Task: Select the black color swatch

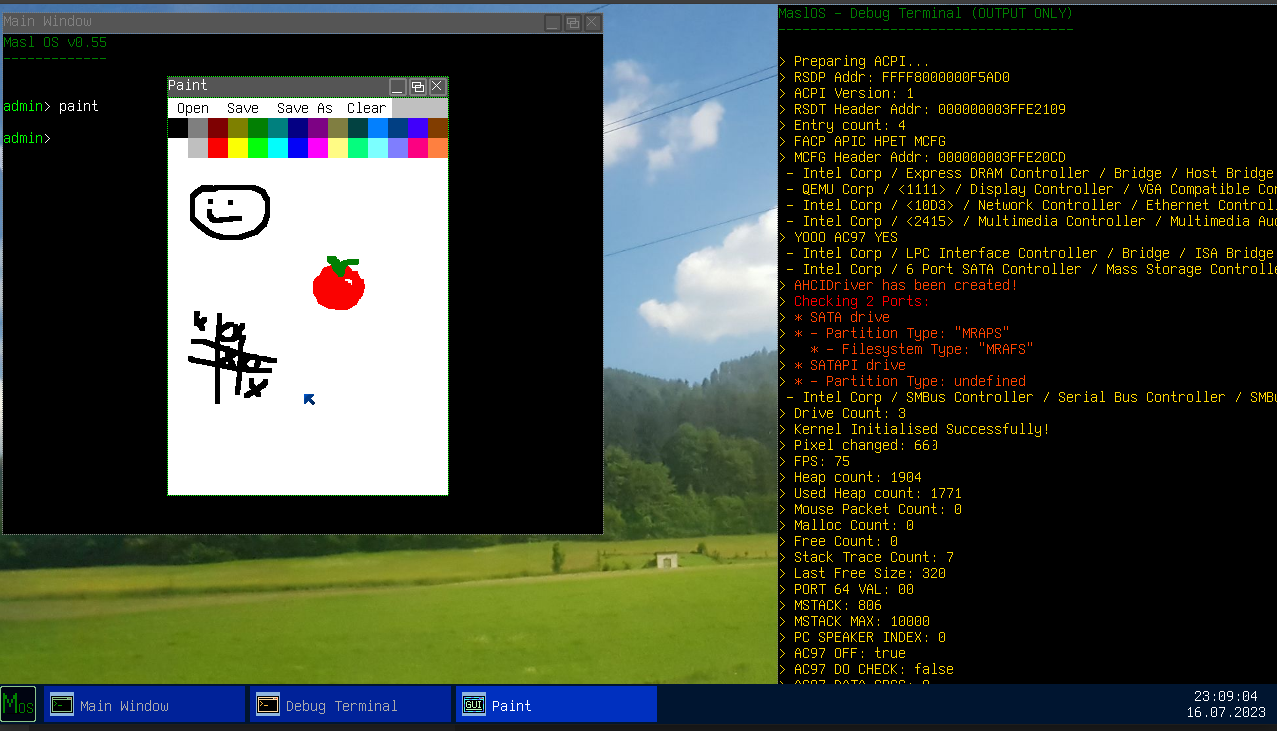Action: (x=178, y=128)
